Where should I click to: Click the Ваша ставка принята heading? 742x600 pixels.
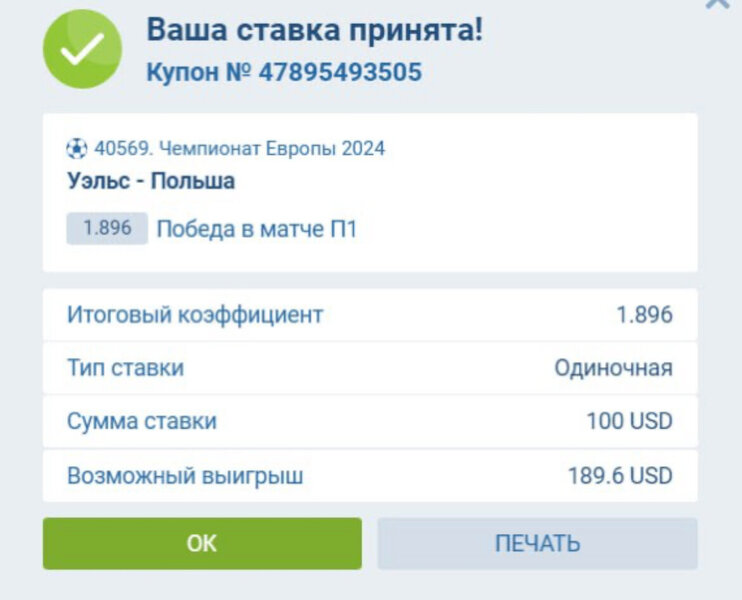click(x=314, y=30)
